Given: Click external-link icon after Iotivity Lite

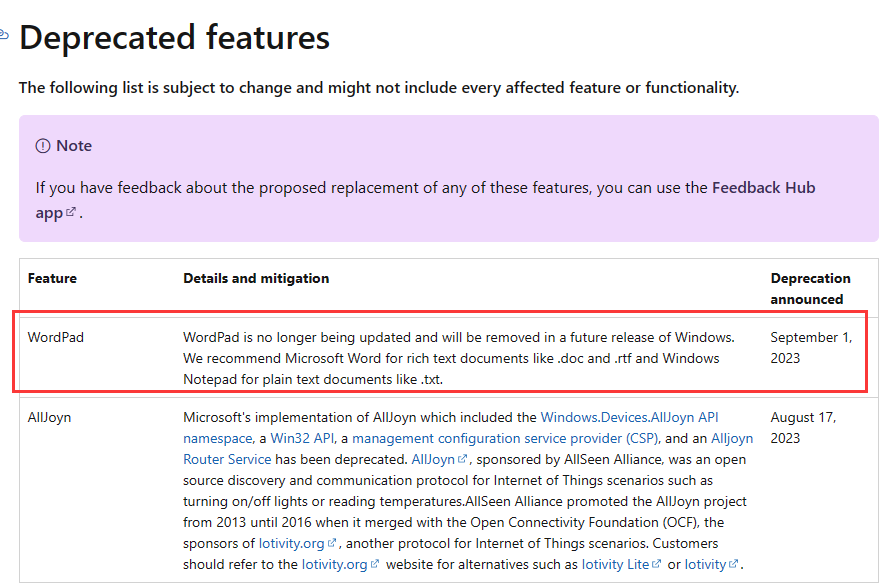Looking at the screenshot, I should (657, 564).
